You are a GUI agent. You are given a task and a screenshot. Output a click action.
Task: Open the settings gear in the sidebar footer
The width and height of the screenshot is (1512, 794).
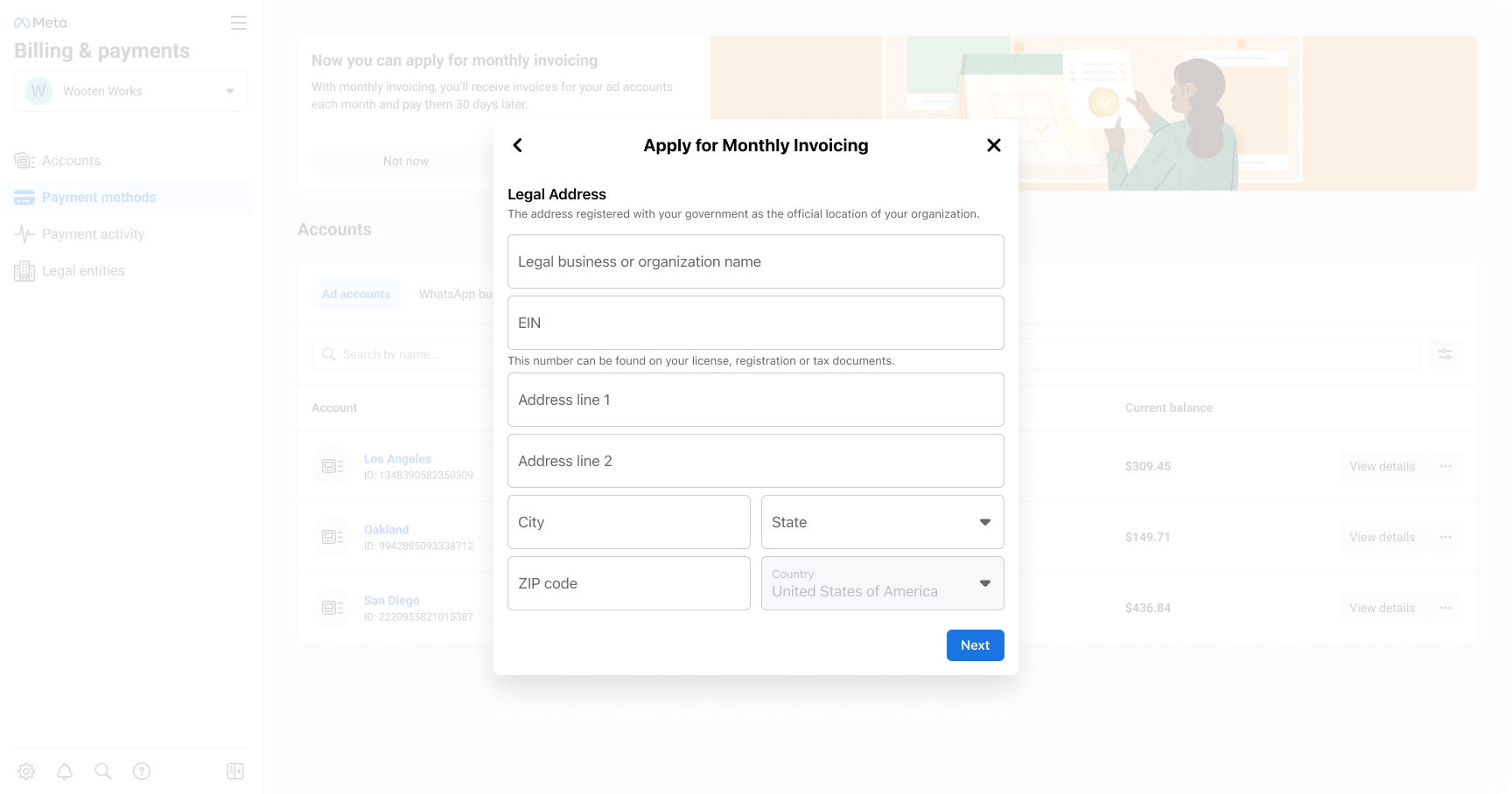tap(26, 771)
